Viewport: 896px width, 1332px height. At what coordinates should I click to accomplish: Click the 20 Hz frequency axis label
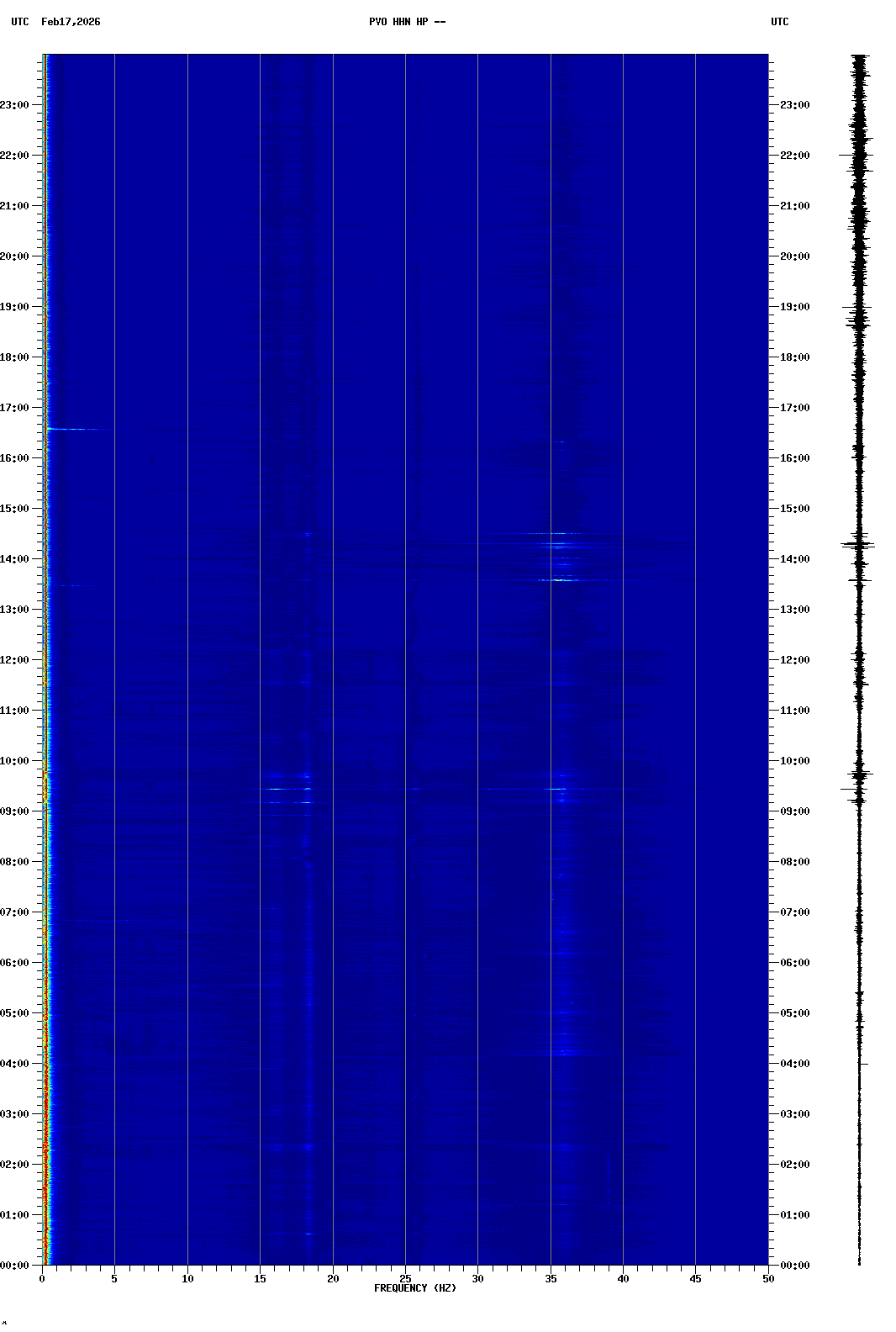click(333, 1279)
